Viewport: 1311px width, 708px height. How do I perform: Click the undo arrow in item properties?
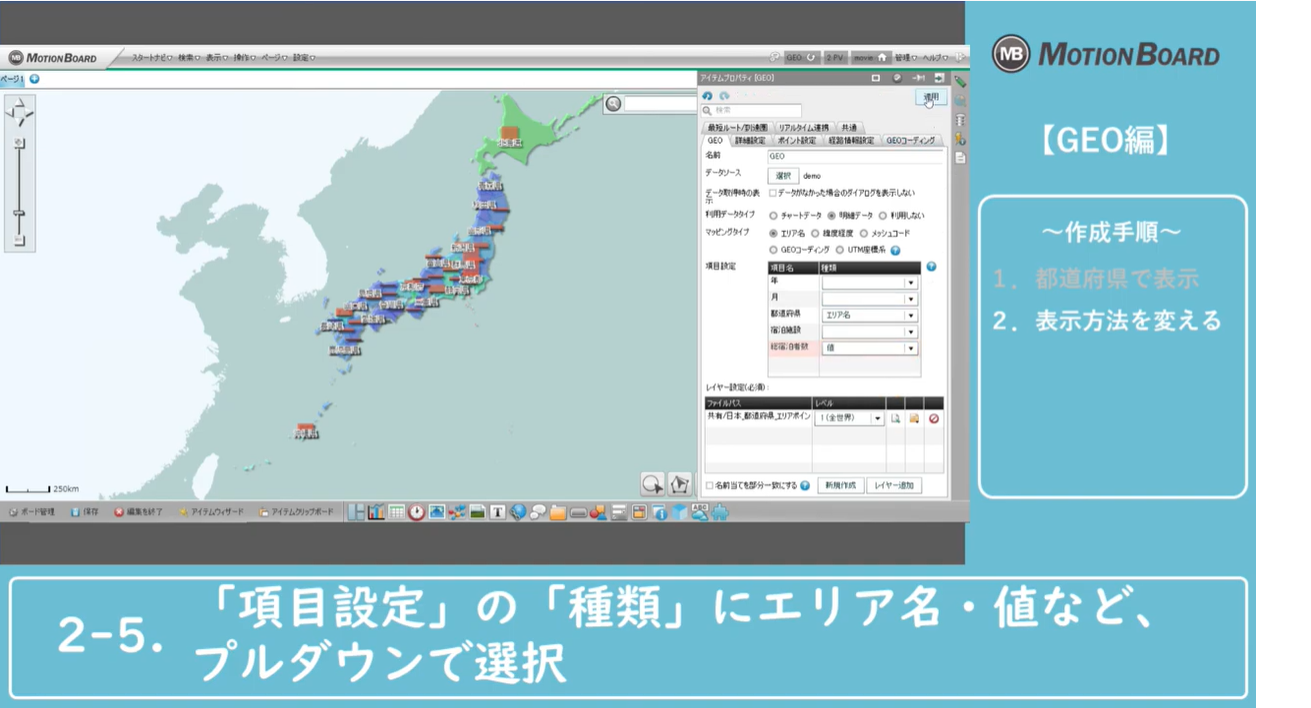coord(707,96)
